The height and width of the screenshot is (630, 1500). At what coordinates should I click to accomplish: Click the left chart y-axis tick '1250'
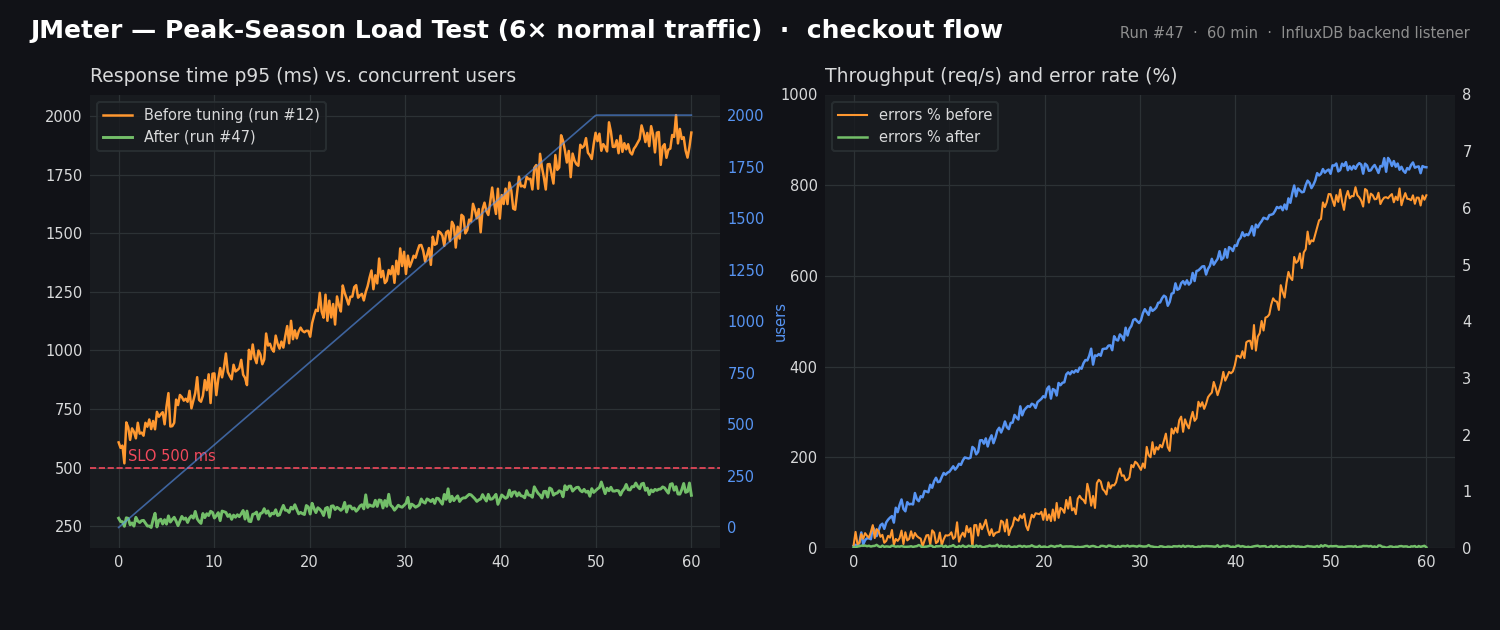pyautogui.click(x=64, y=292)
